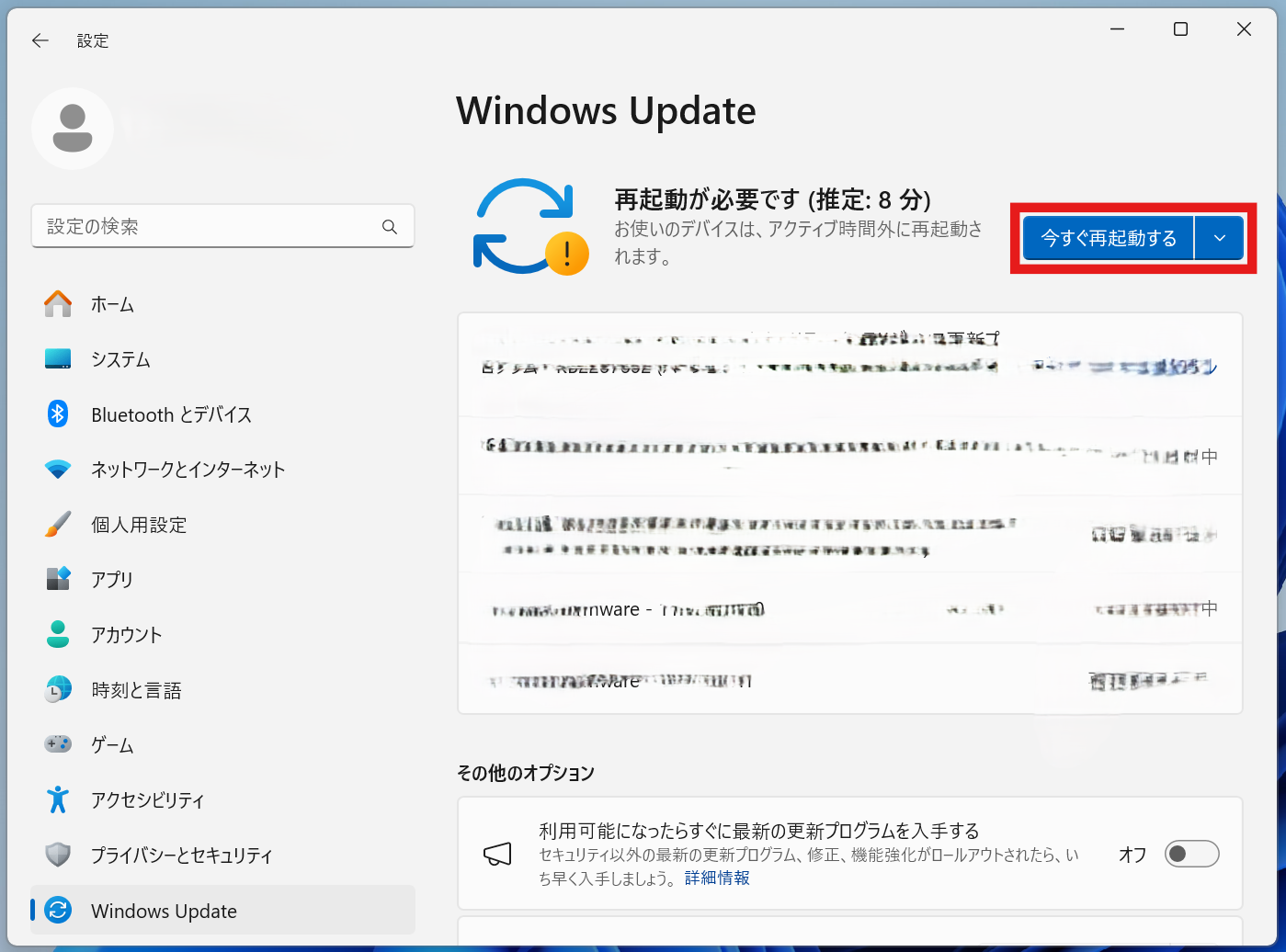Click the 利用可能になったらすぐに最新の更新プログラムを入手する text
The height and width of the screenshot is (952, 1286).
[759, 831]
